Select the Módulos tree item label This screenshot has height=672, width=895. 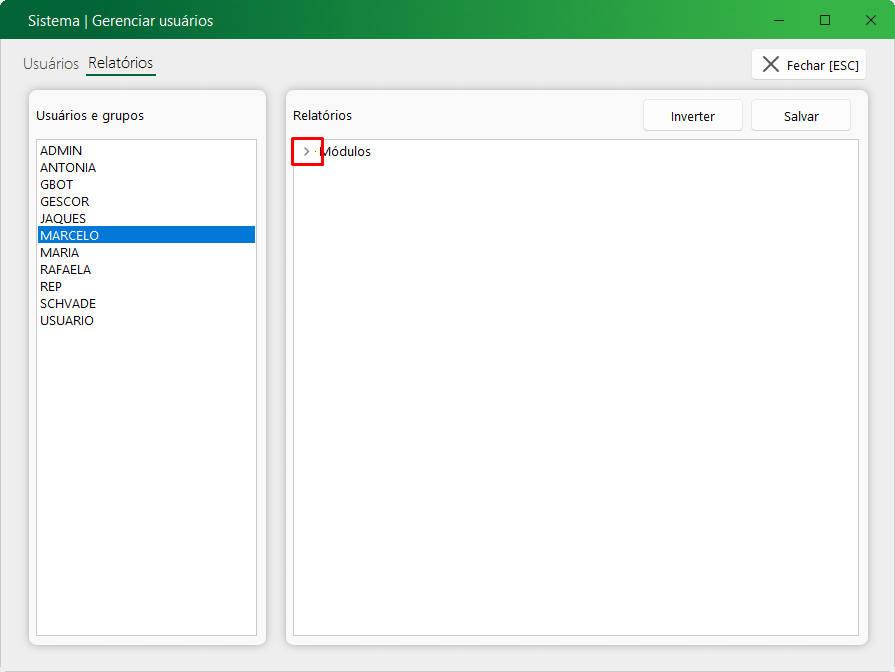345,152
